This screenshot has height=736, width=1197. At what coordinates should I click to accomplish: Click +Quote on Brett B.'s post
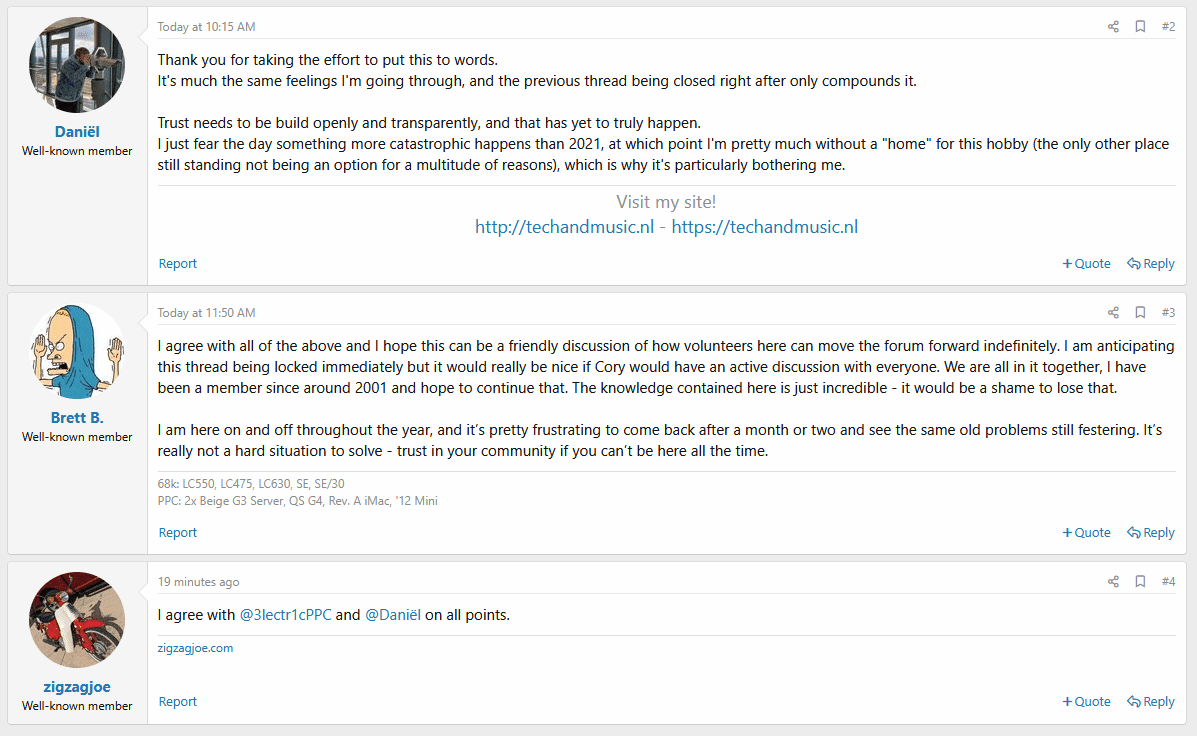1086,532
